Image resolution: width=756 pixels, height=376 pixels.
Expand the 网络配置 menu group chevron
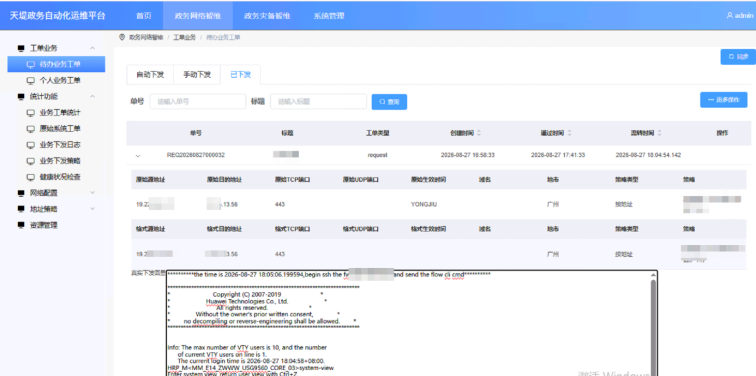pyautogui.click(x=93, y=193)
